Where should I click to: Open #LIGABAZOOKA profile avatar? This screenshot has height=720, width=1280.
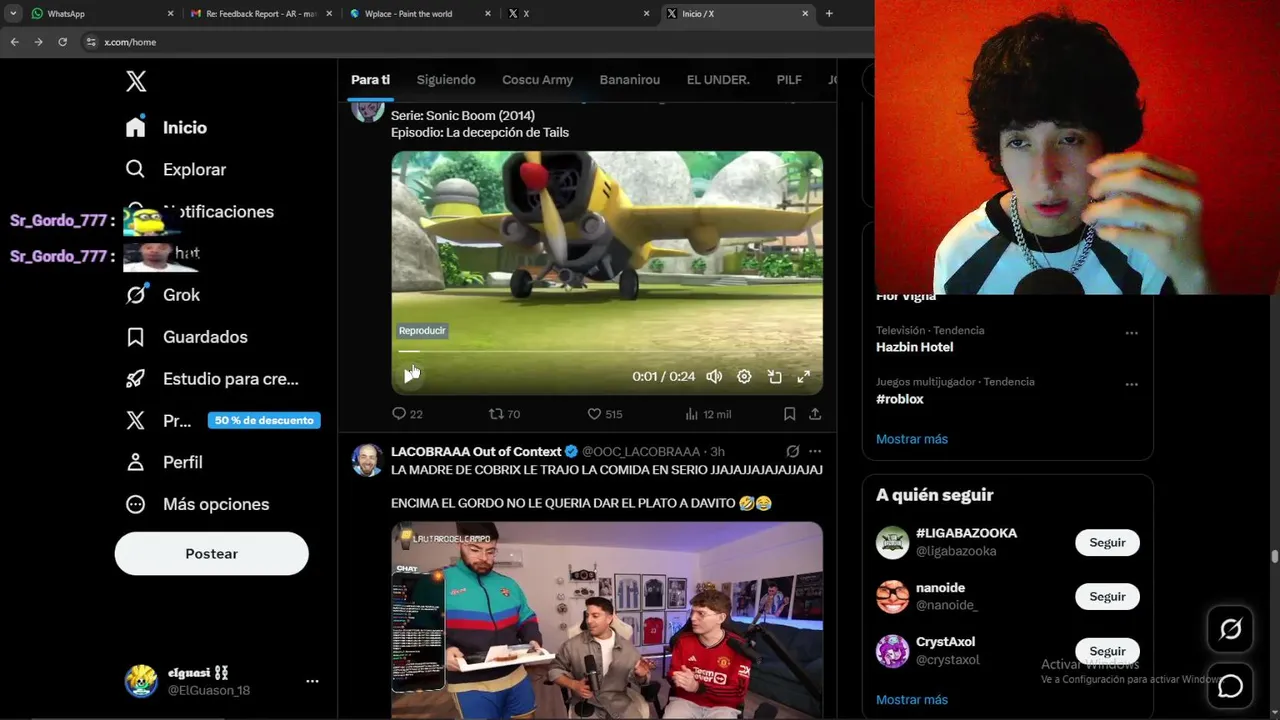[x=892, y=542]
